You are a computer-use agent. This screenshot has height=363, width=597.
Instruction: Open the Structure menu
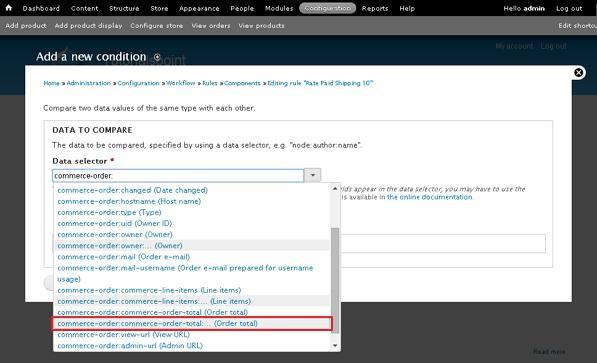pyautogui.click(x=124, y=8)
